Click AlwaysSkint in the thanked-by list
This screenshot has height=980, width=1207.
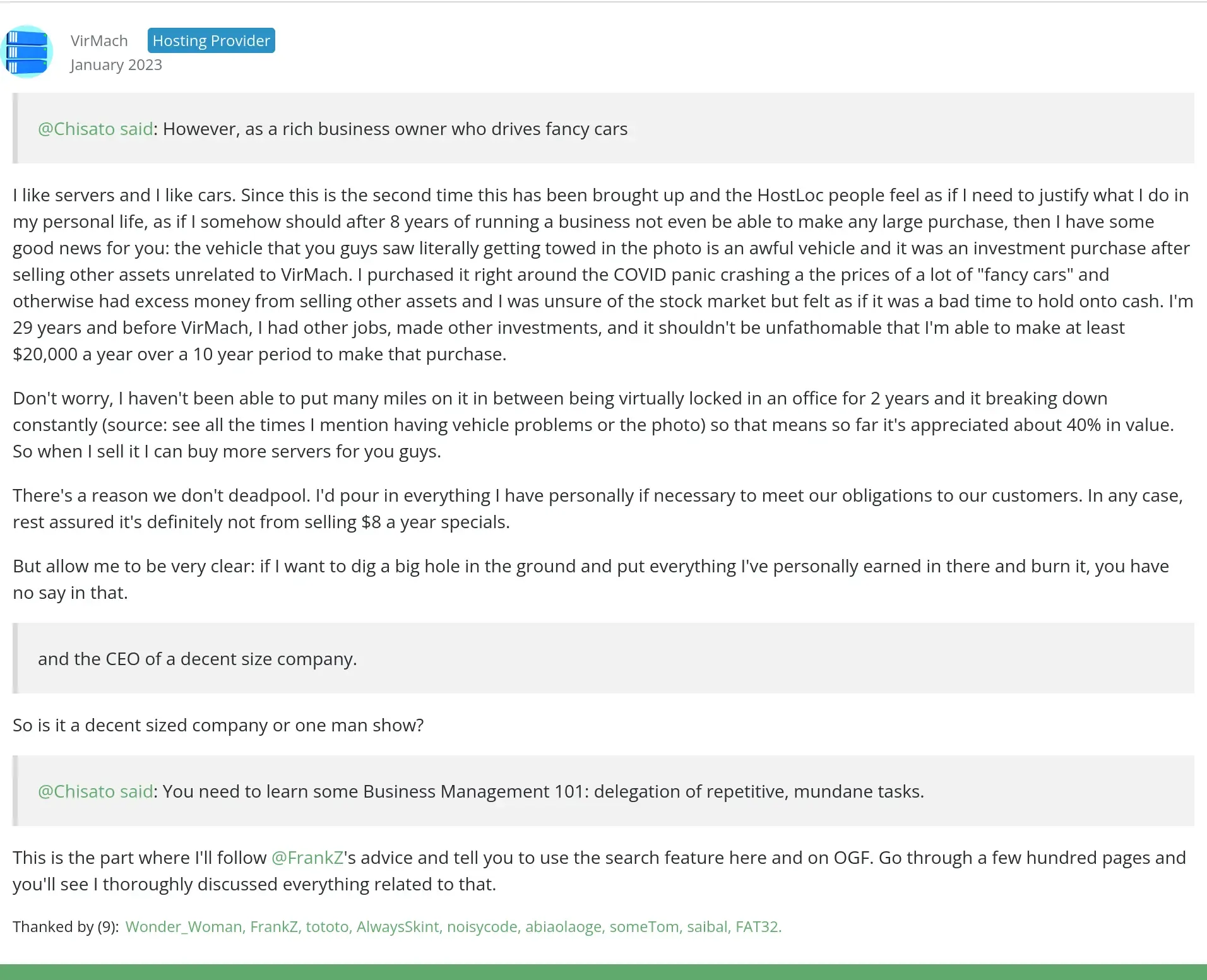pyautogui.click(x=397, y=926)
